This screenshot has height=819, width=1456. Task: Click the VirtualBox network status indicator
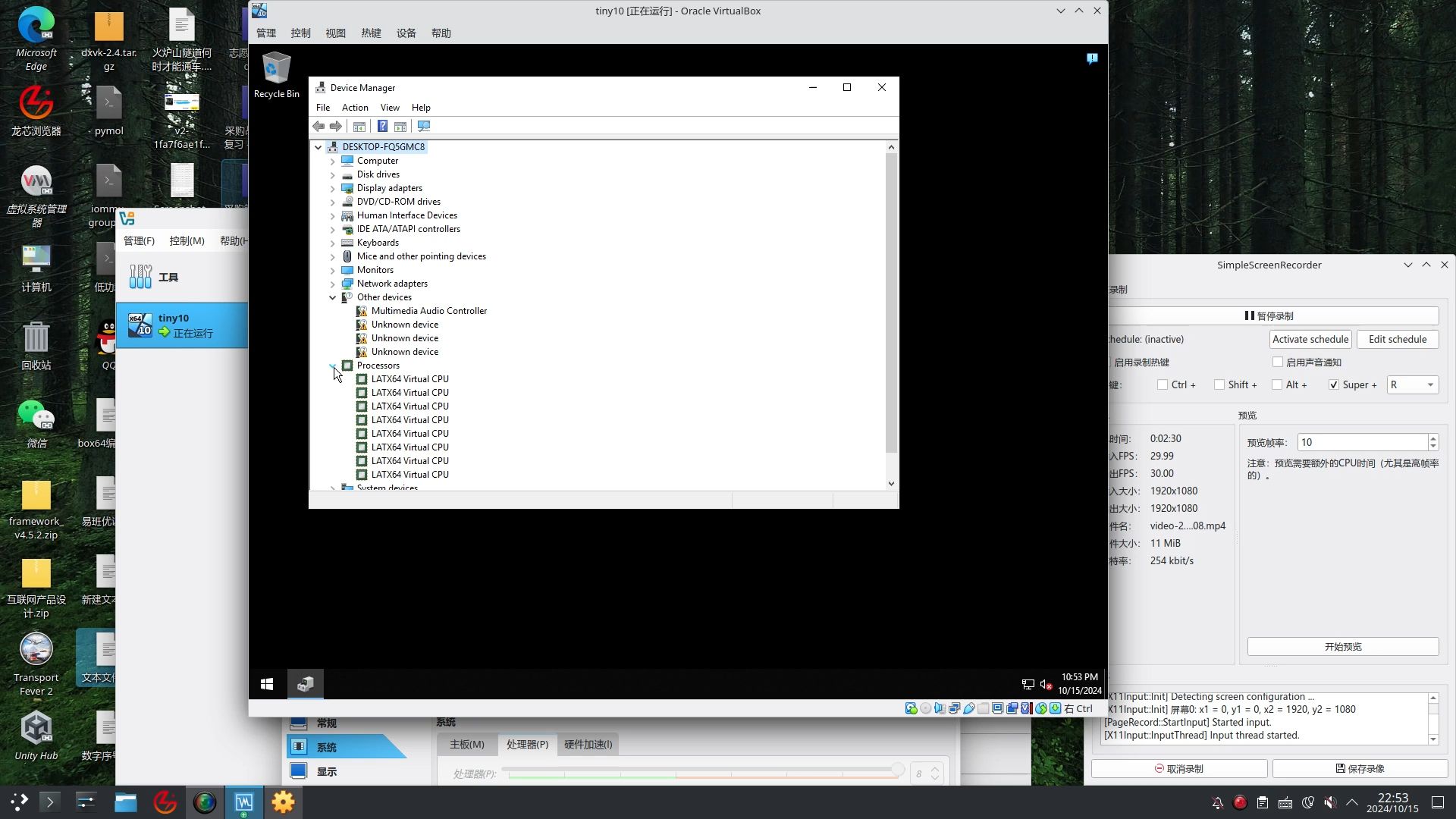point(955,709)
